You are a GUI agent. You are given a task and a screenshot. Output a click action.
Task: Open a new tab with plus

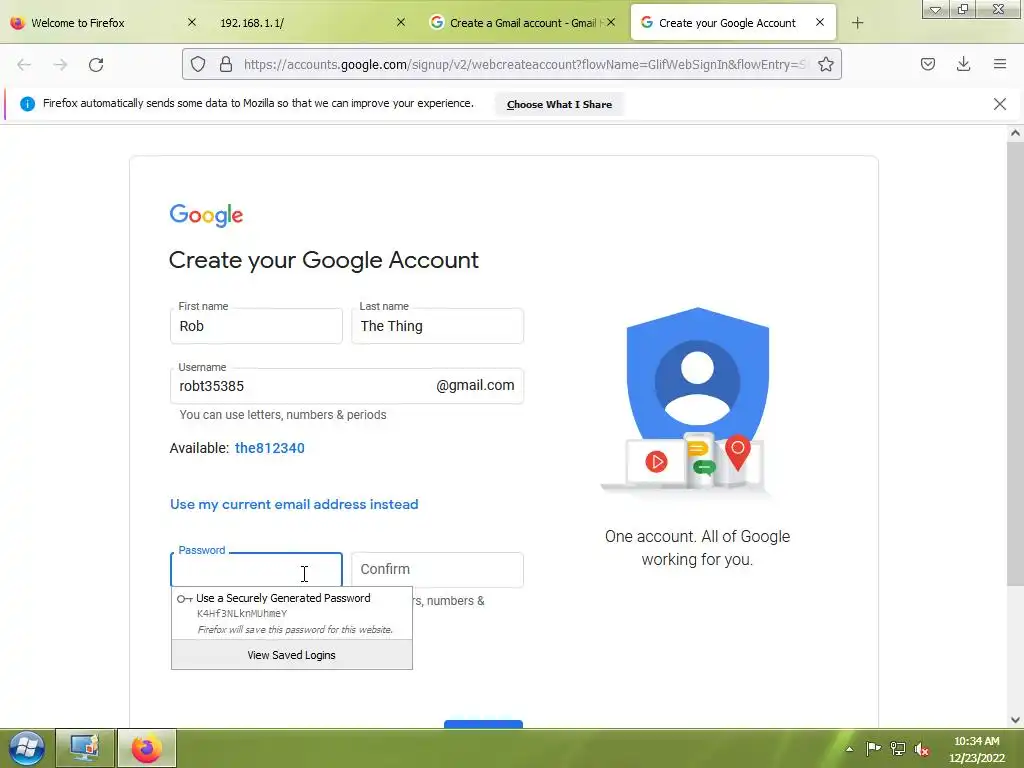pos(857,23)
